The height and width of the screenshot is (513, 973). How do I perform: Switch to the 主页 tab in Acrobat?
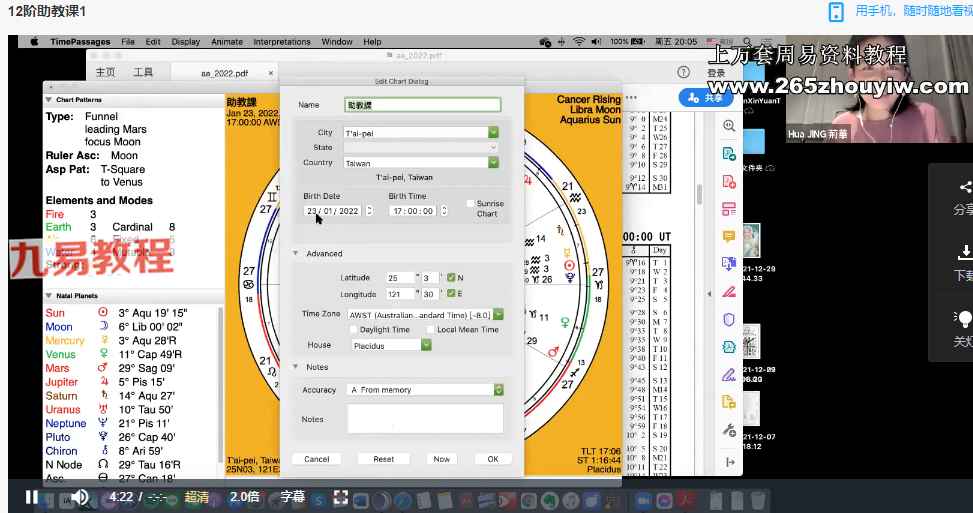pyautogui.click(x=105, y=73)
